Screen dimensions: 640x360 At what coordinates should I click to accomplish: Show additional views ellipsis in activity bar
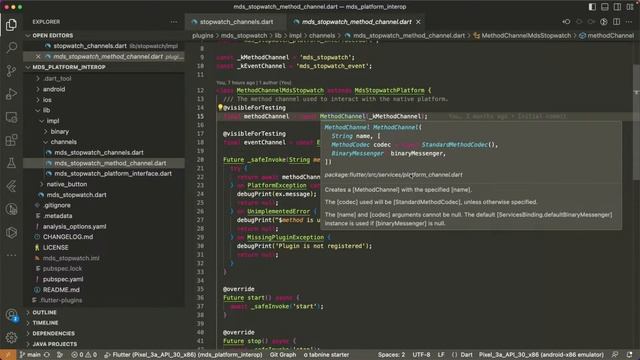(11, 255)
